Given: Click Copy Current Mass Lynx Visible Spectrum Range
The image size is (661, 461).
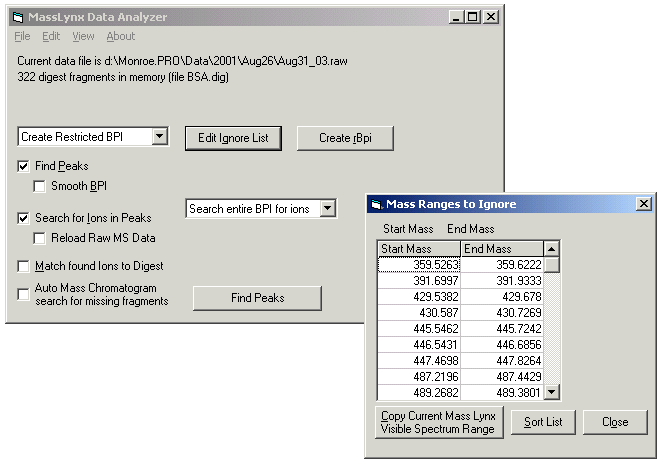Looking at the screenshot, I should coord(439,422).
